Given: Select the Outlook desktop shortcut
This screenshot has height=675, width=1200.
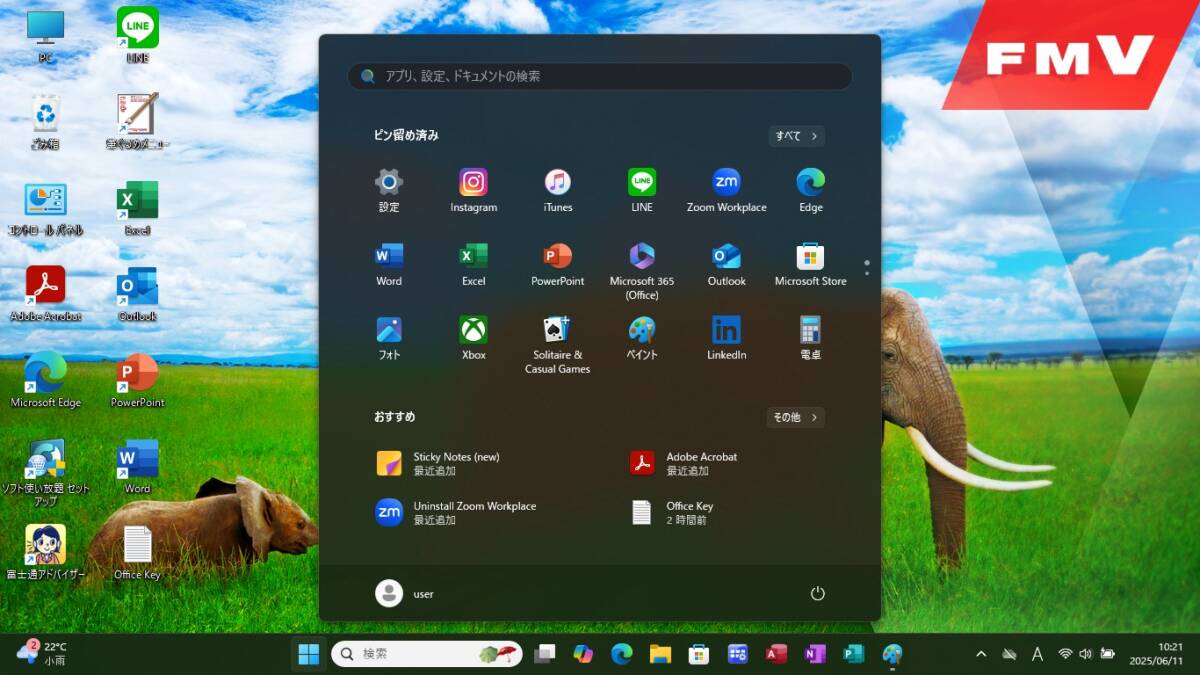Looking at the screenshot, I should point(137,294).
